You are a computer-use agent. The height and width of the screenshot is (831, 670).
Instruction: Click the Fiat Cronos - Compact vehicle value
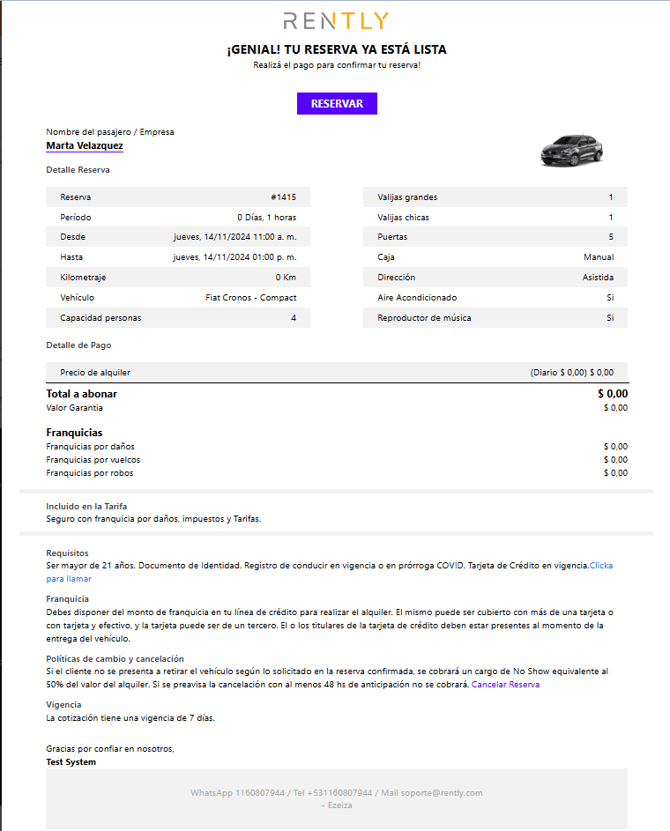point(250,298)
